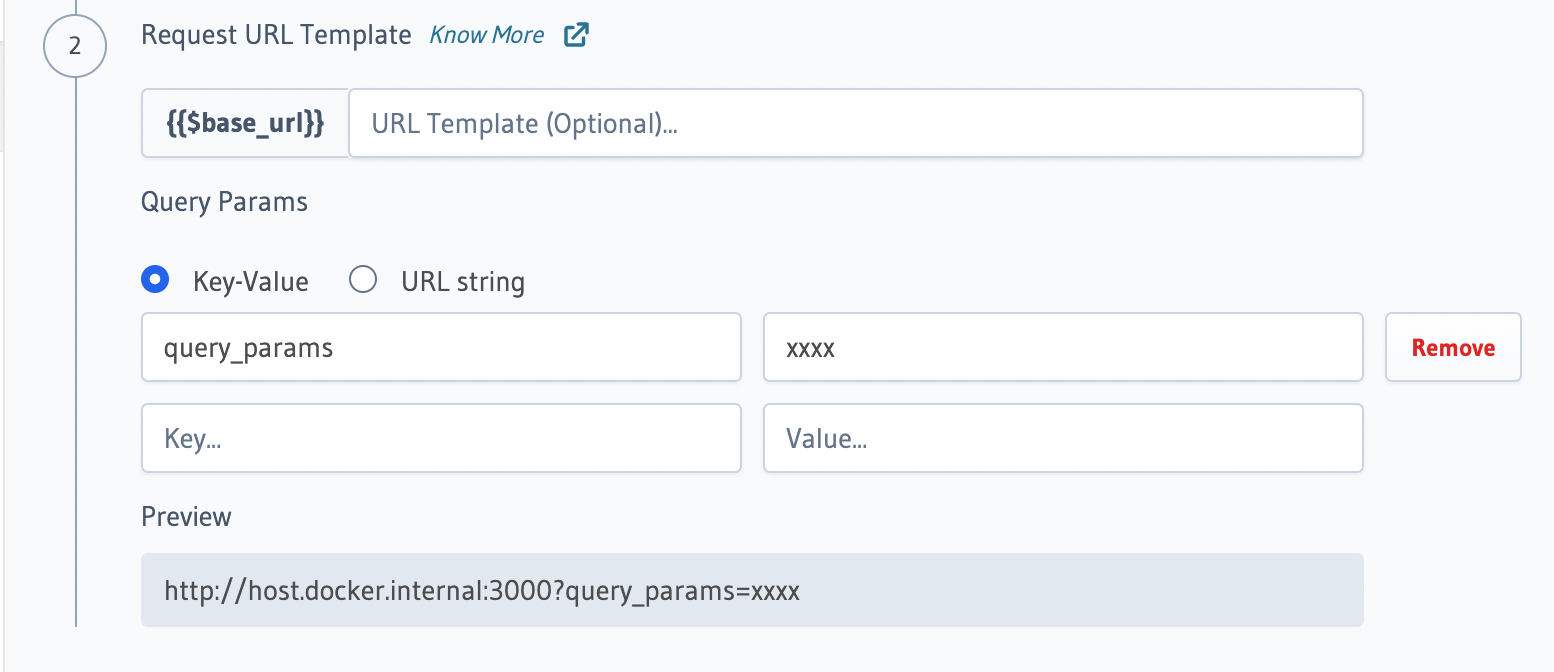Click the step 2 circle indicator
This screenshot has width=1554, height=672.
pyautogui.click(x=75, y=46)
